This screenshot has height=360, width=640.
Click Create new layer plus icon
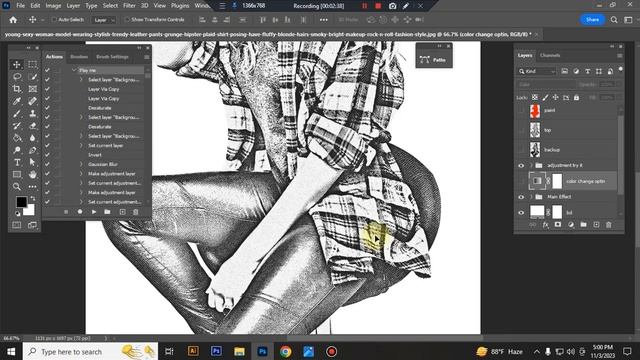point(596,225)
